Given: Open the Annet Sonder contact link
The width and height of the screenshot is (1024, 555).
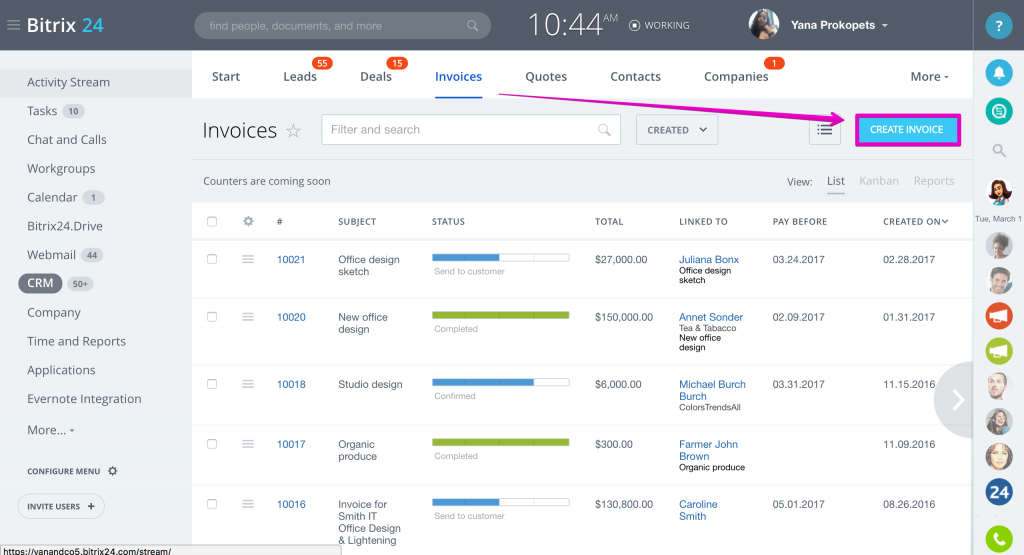Looking at the screenshot, I should tap(711, 317).
